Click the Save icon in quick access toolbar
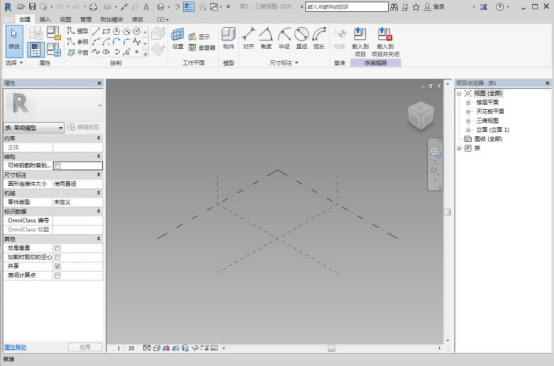The image size is (554, 366). (x=32, y=7)
